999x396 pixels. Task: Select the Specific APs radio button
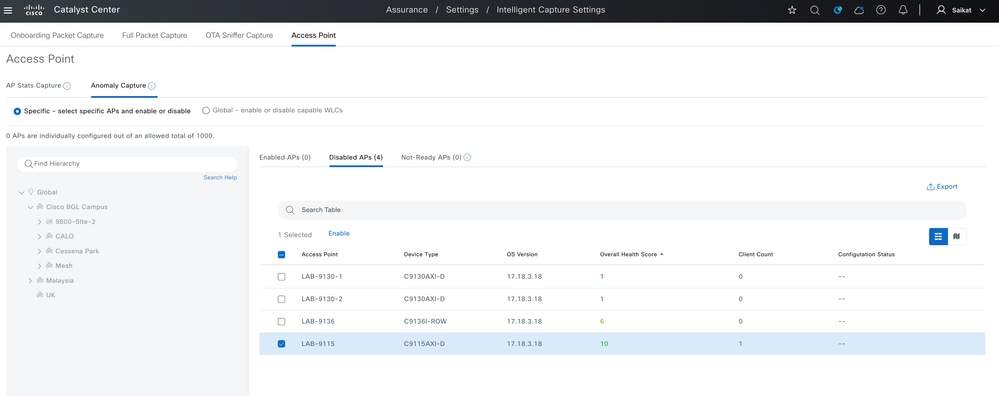click(17, 111)
